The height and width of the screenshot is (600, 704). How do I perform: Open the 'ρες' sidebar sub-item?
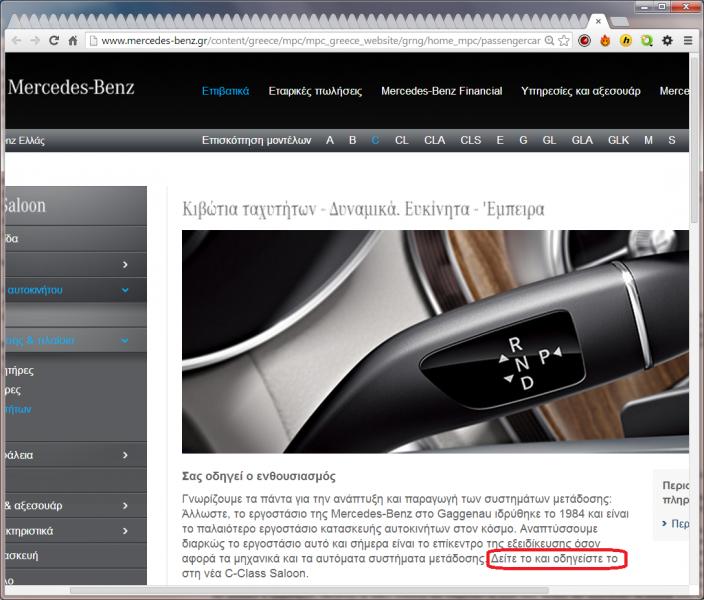click(x=13, y=390)
